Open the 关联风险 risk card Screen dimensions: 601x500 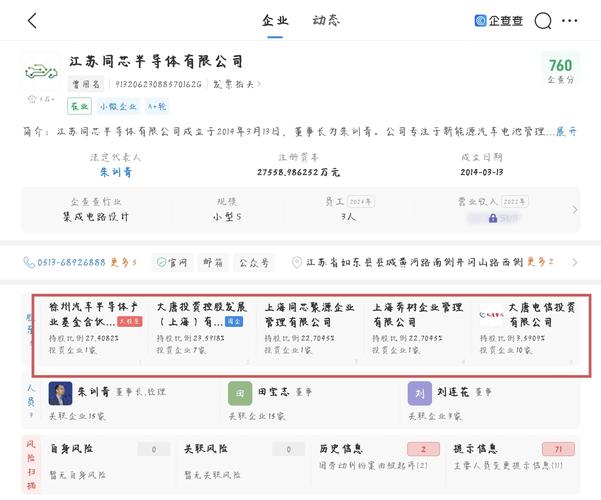[x=243, y=462]
